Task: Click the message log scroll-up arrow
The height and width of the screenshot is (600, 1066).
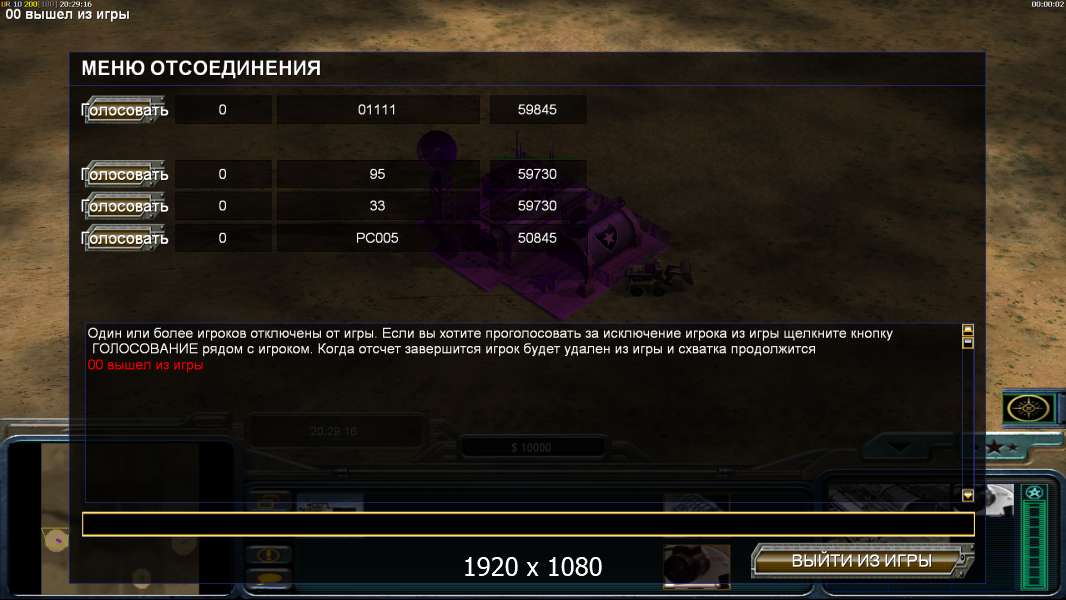Action: [968, 330]
